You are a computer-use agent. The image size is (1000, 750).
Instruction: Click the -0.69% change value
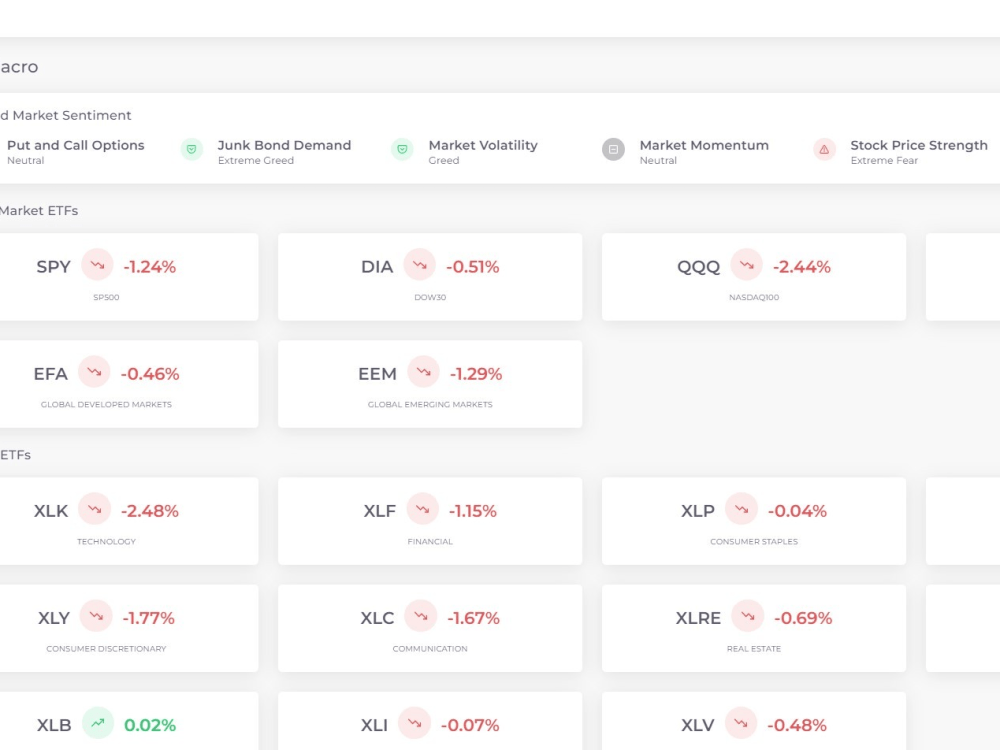click(x=803, y=618)
